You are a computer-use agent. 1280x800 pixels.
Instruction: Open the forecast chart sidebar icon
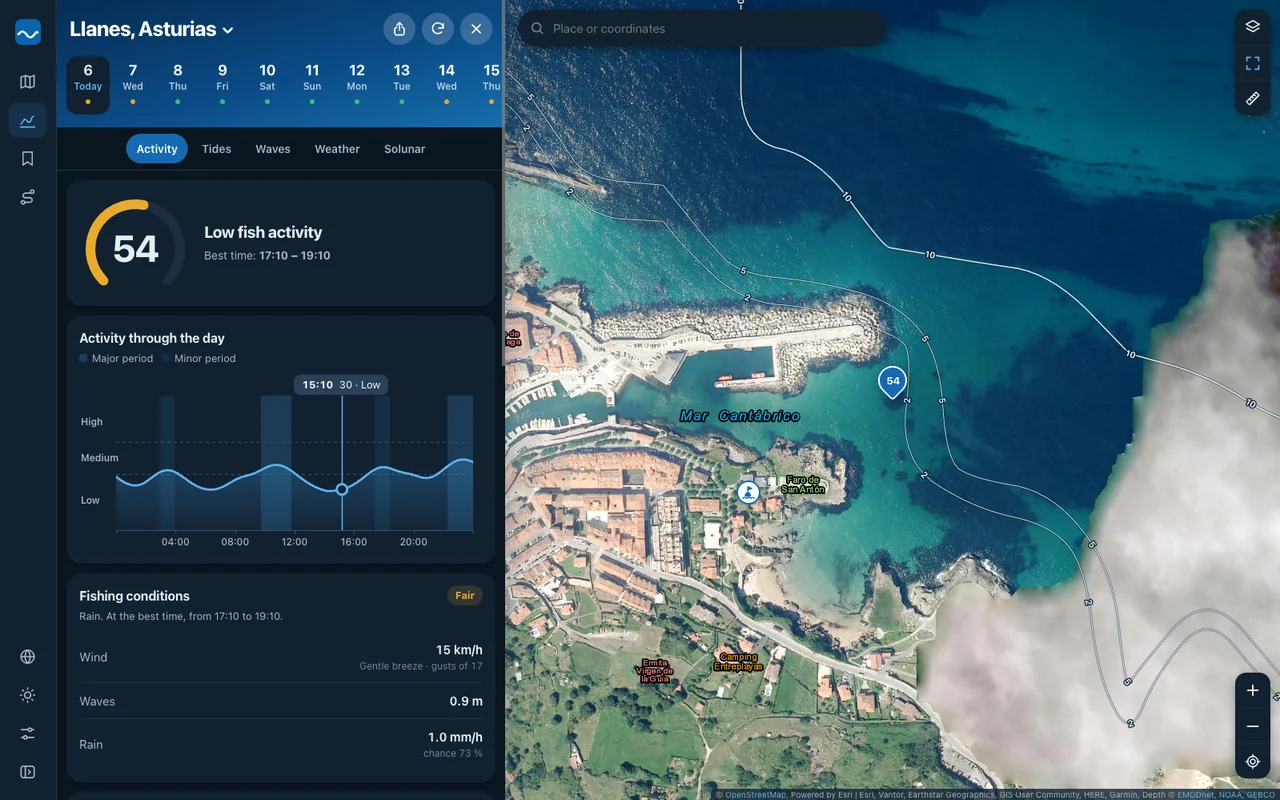(x=28, y=121)
